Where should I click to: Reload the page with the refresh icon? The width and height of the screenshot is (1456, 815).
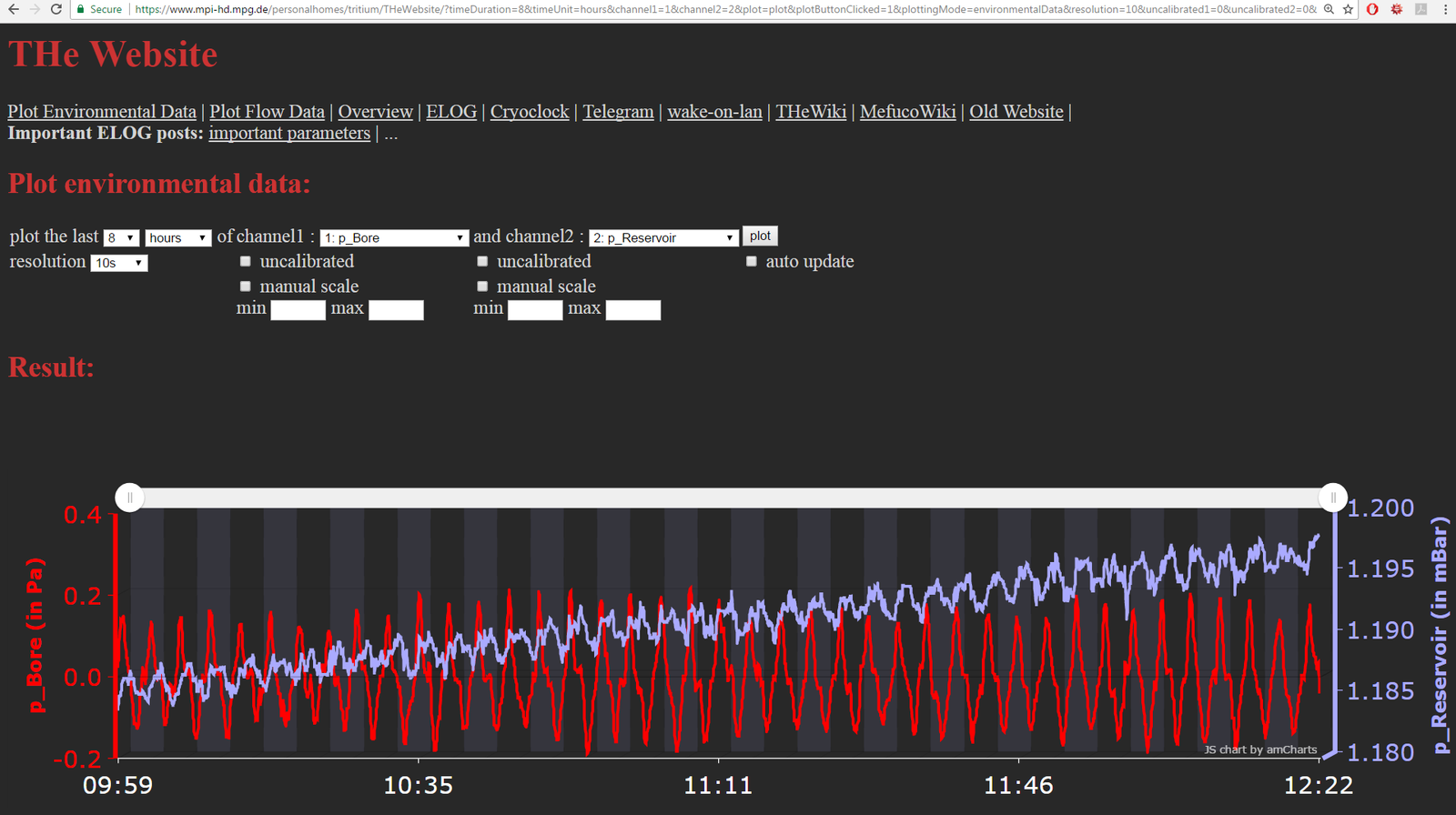pyautogui.click(x=56, y=9)
